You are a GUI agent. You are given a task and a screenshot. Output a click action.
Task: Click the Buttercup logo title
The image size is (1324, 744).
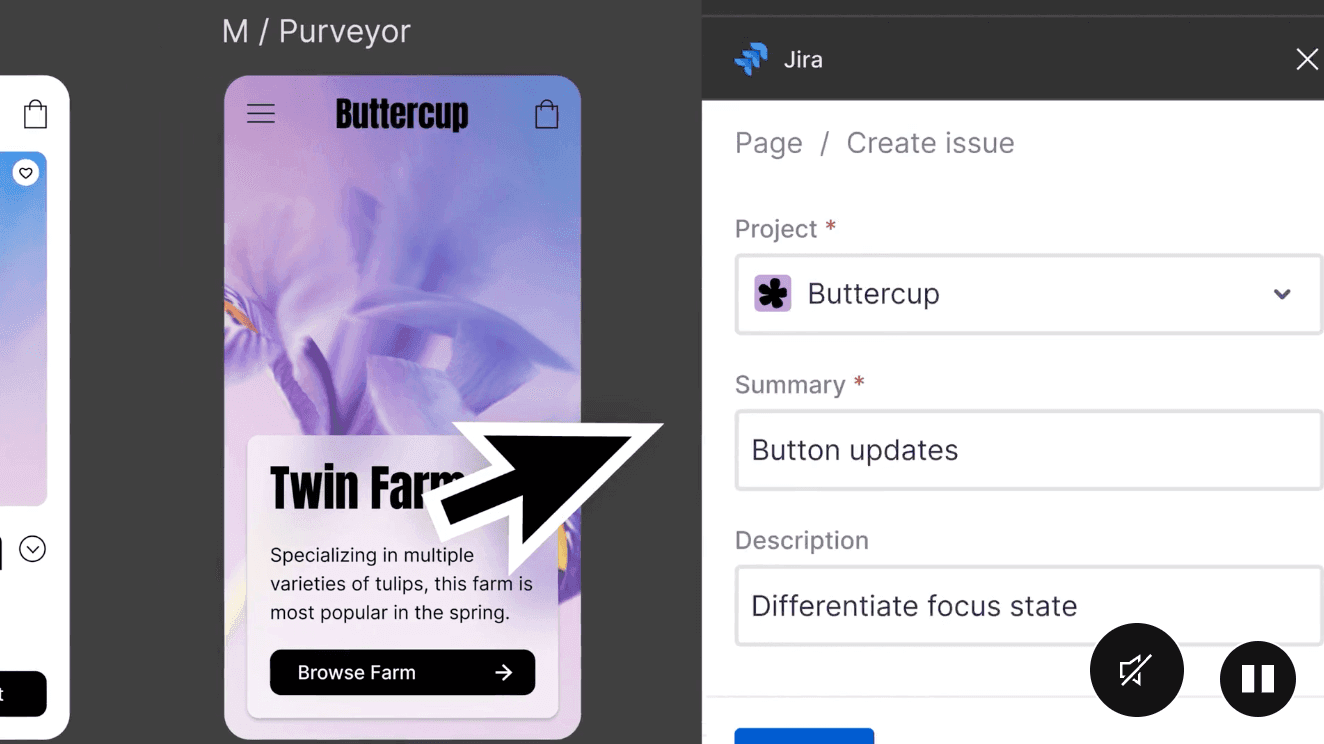[x=402, y=114]
